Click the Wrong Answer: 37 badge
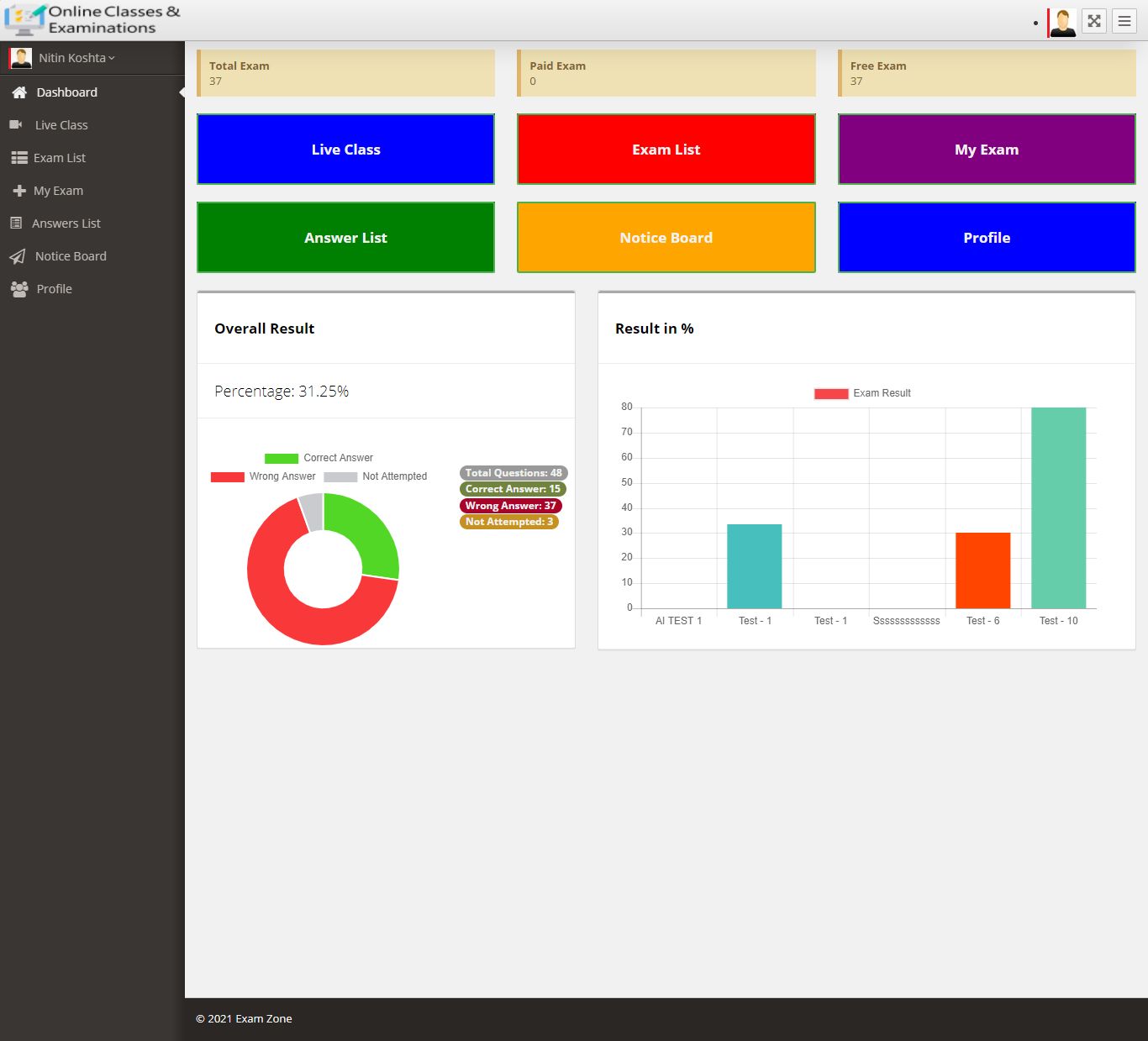The width and height of the screenshot is (1148, 1041). coord(510,506)
